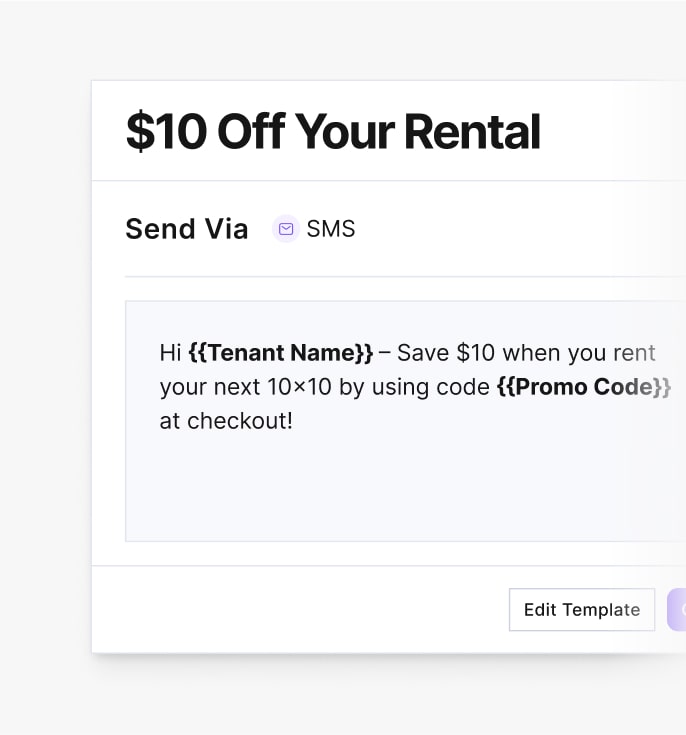Open the Edit Template button
Screen dimensions: 686x735
point(582,610)
